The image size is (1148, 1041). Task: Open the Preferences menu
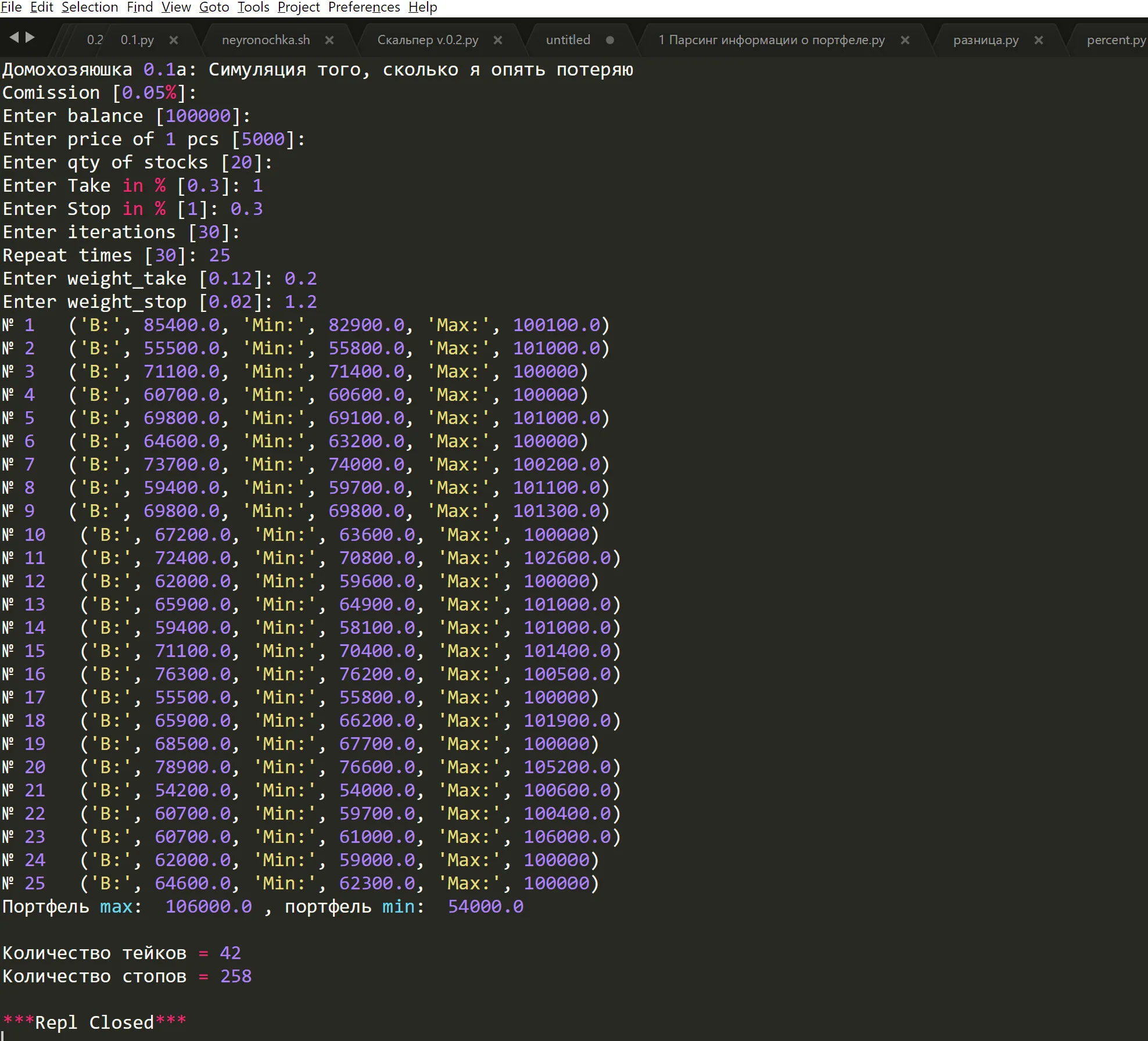pyautogui.click(x=364, y=7)
